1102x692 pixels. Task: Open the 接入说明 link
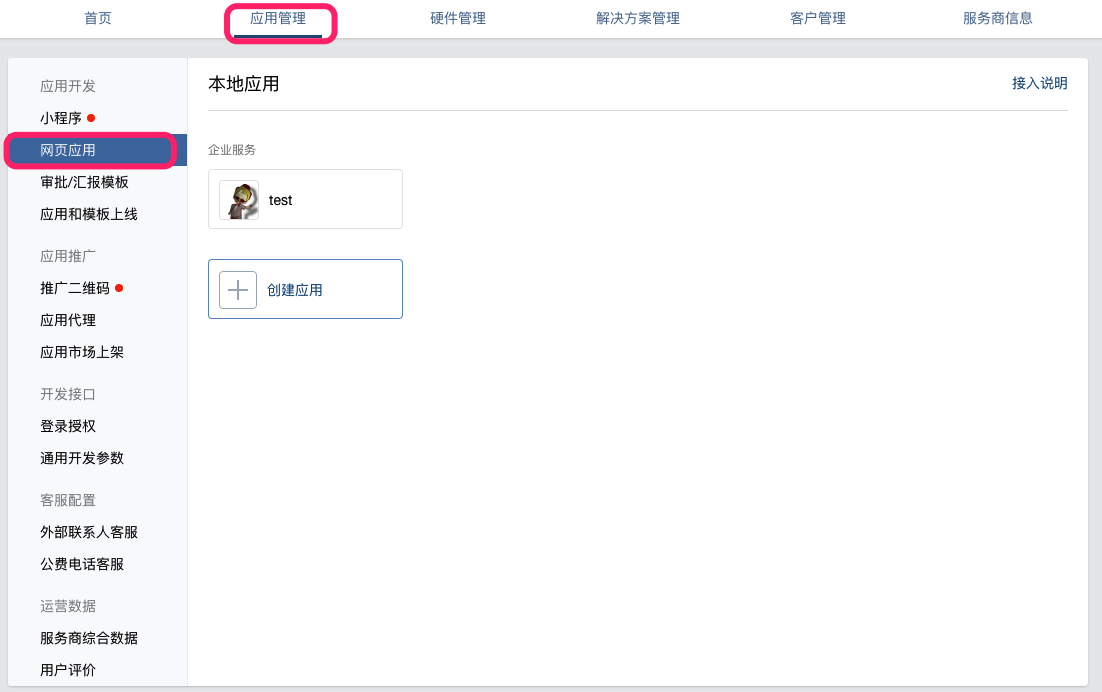click(x=1039, y=83)
